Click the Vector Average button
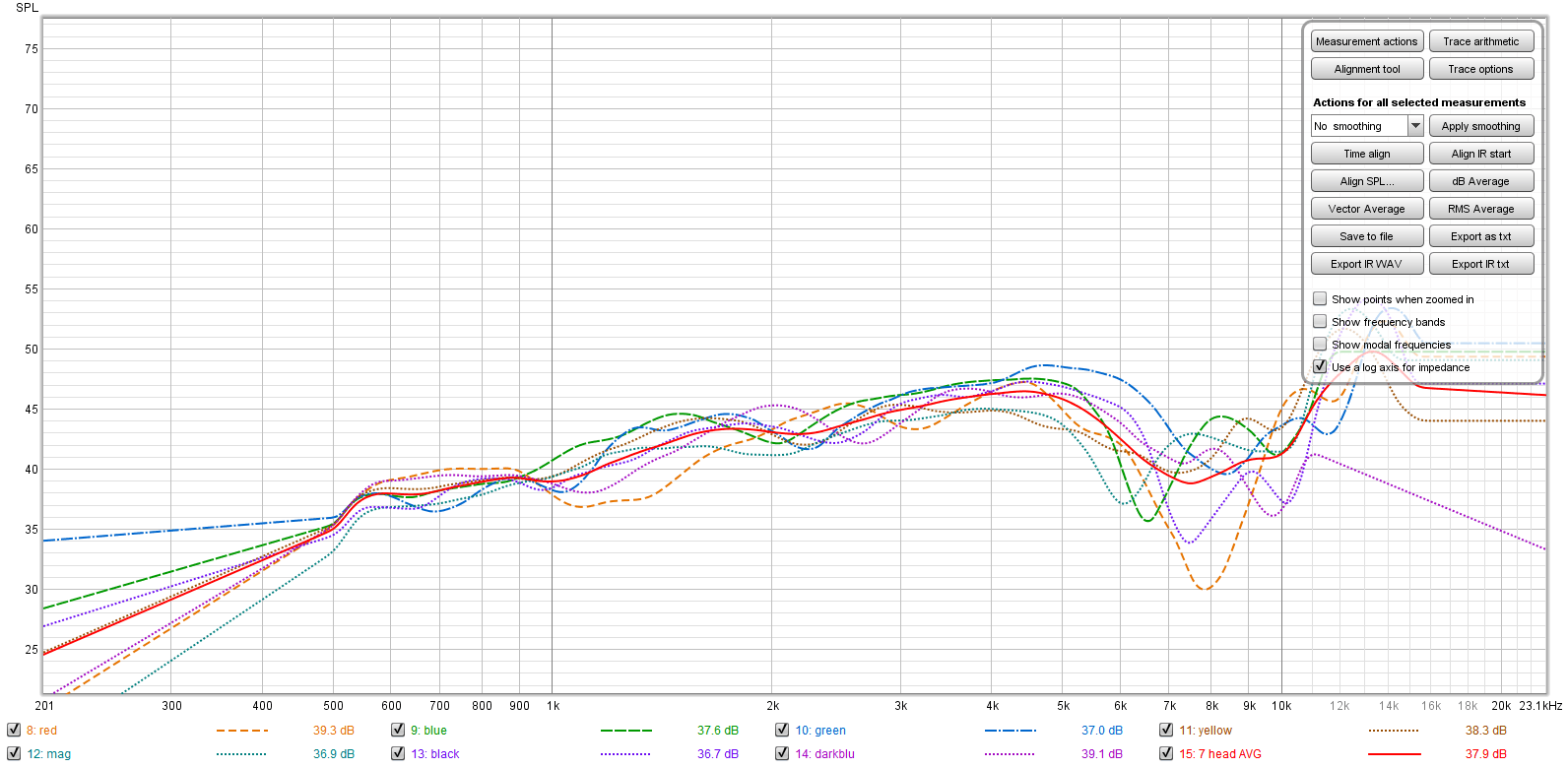This screenshot has width=1568, height=768. [1367, 209]
